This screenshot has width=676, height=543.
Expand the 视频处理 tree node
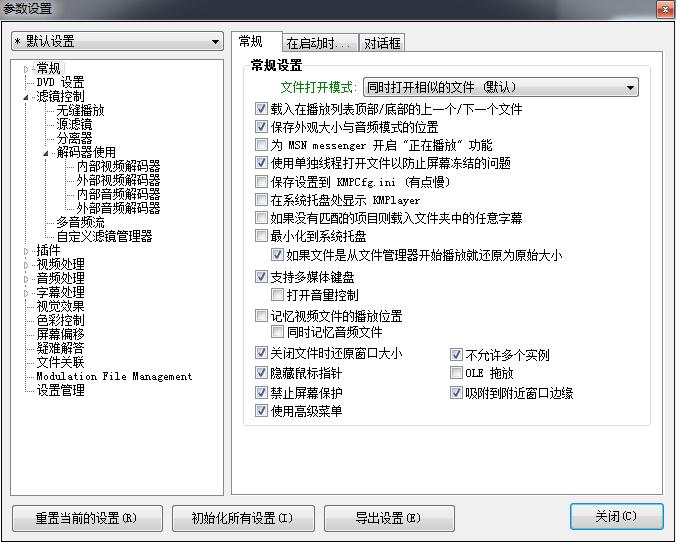tap(26, 265)
